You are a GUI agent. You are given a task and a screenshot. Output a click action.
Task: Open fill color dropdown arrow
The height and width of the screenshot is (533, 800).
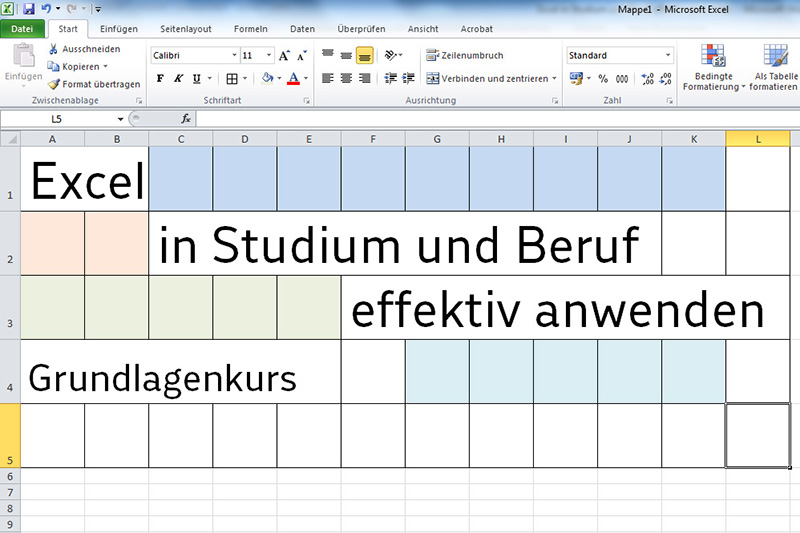279,79
